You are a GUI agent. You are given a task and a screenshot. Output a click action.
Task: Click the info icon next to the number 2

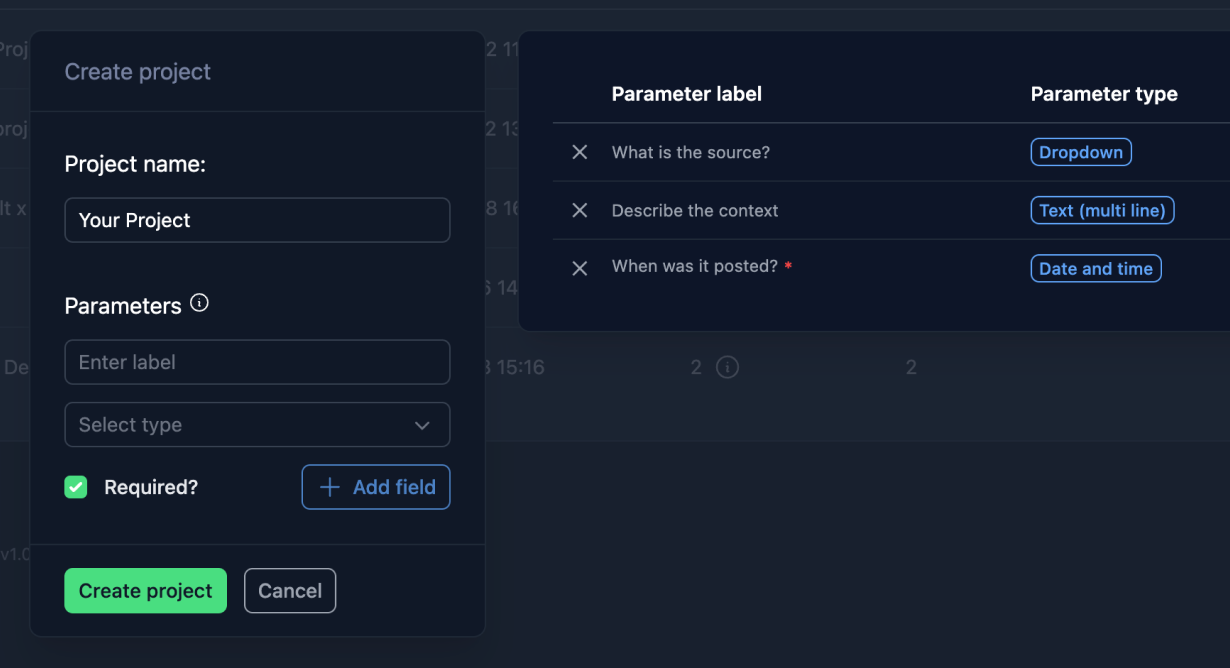pyautogui.click(x=728, y=368)
